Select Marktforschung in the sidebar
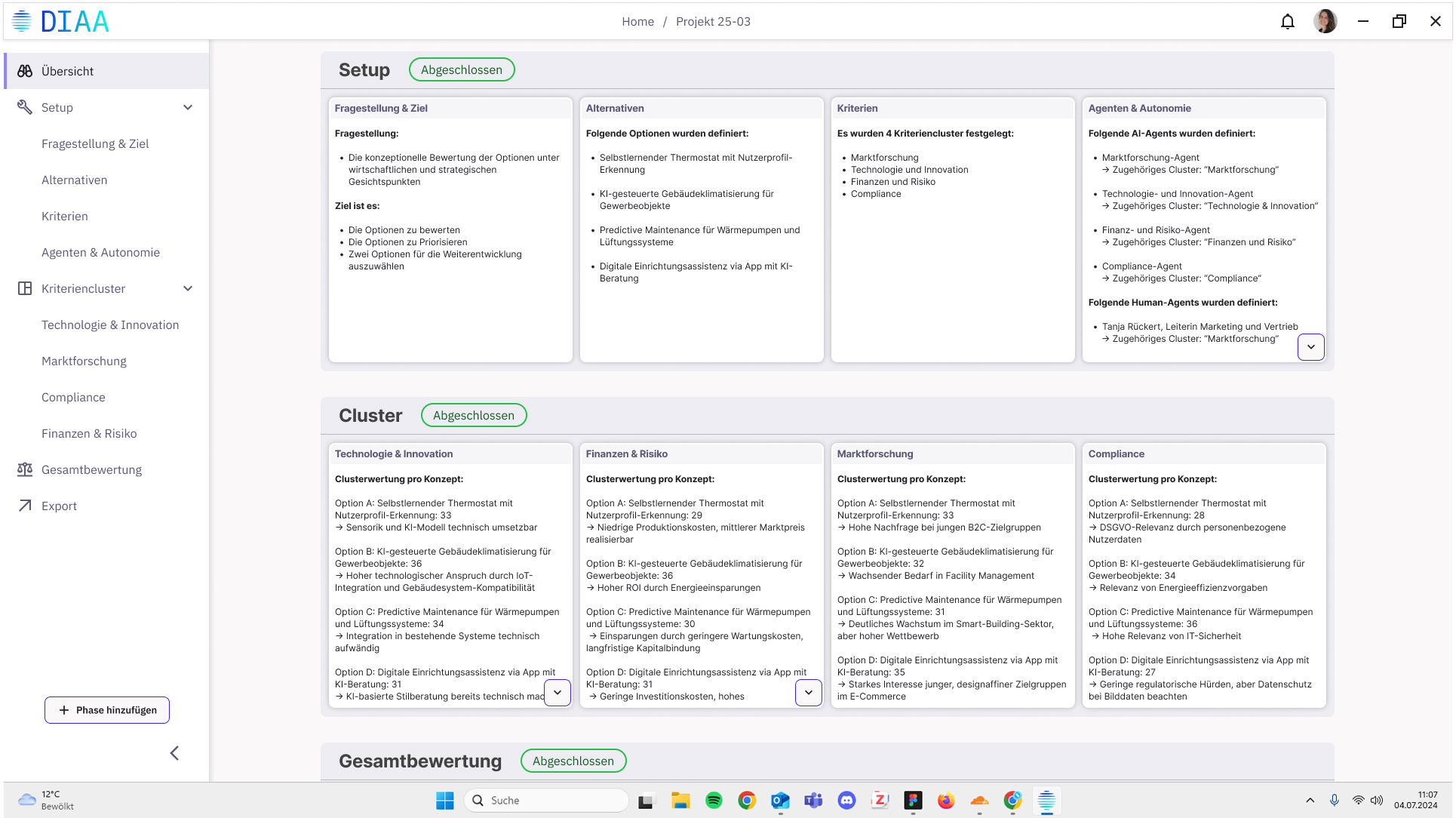The height and width of the screenshot is (818, 1456). [84, 361]
